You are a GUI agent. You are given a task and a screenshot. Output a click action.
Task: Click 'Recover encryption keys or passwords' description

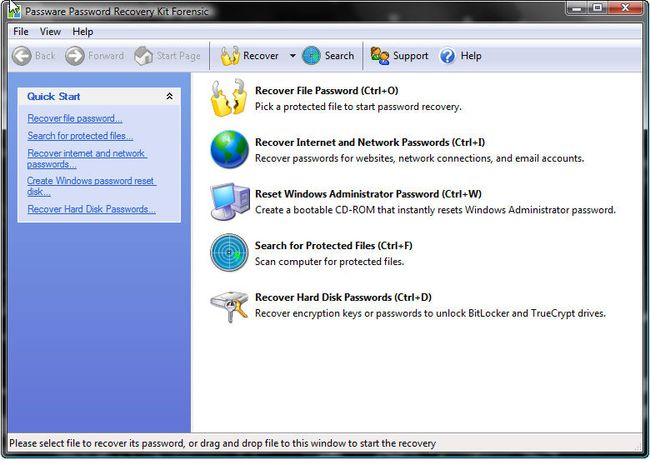pyautogui.click(x=430, y=314)
